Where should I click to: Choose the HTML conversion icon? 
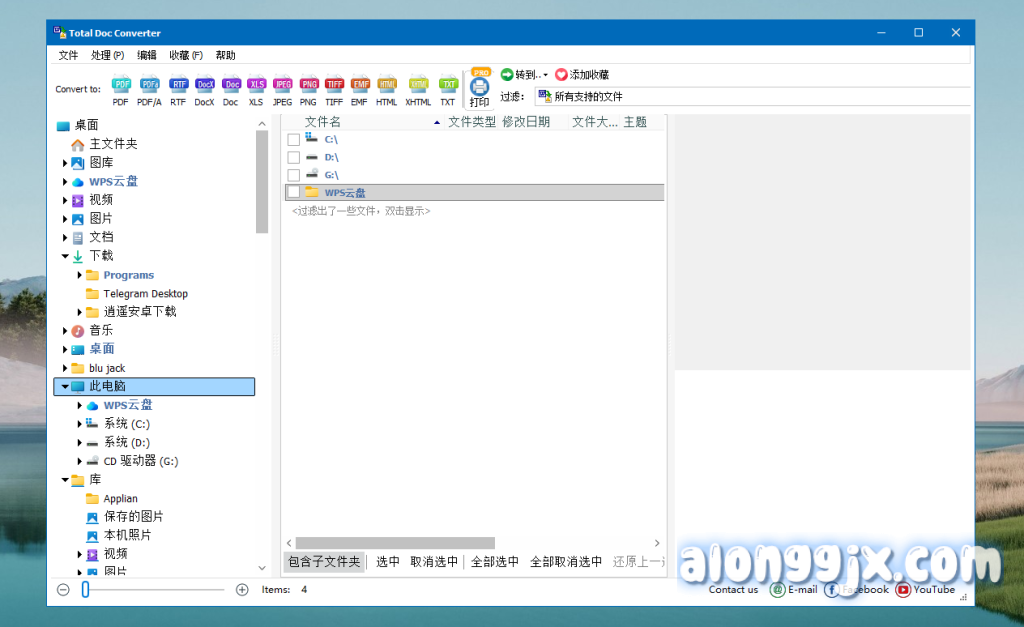(x=386, y=87)
